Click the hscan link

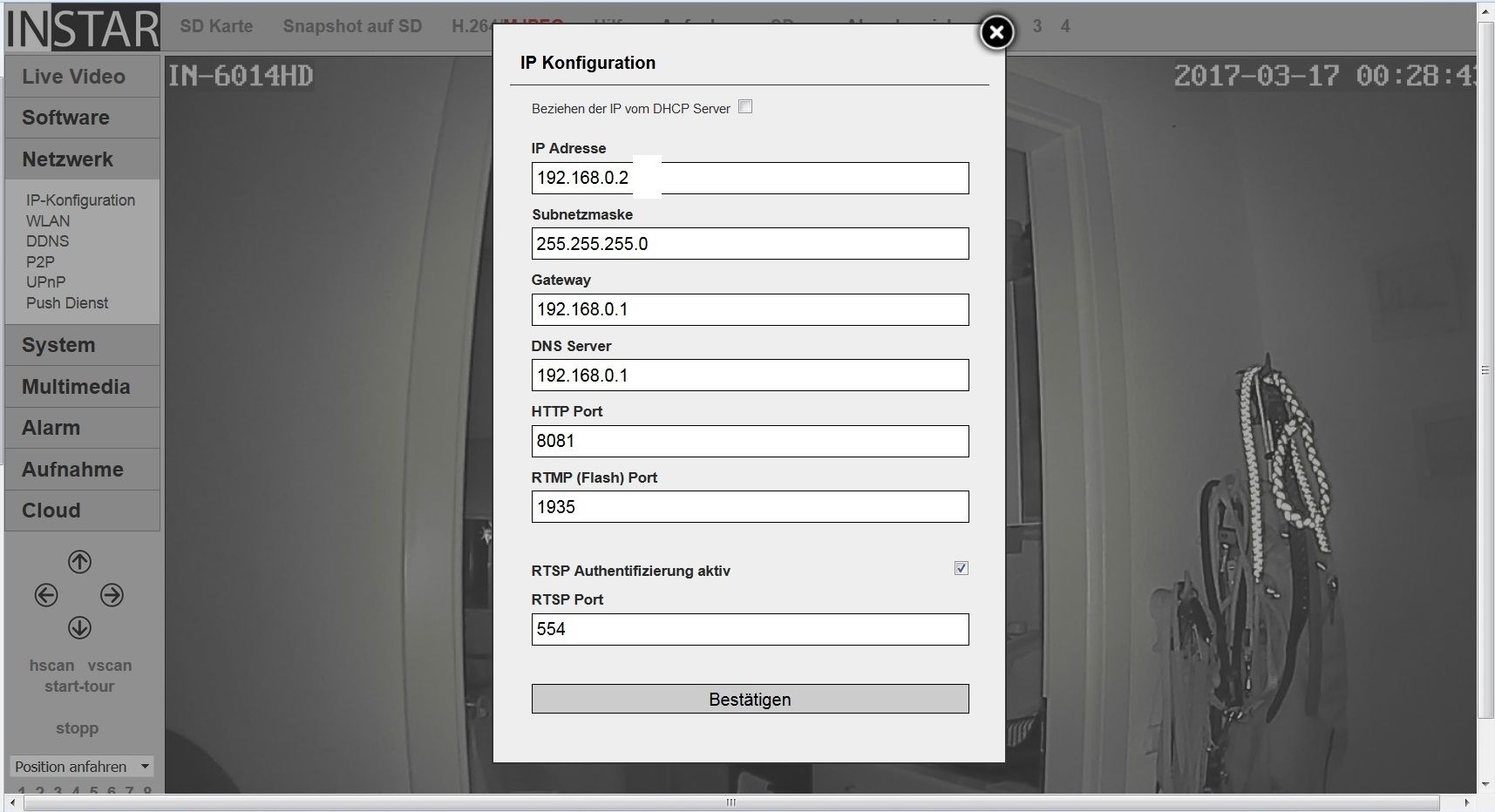pos(51,666)
